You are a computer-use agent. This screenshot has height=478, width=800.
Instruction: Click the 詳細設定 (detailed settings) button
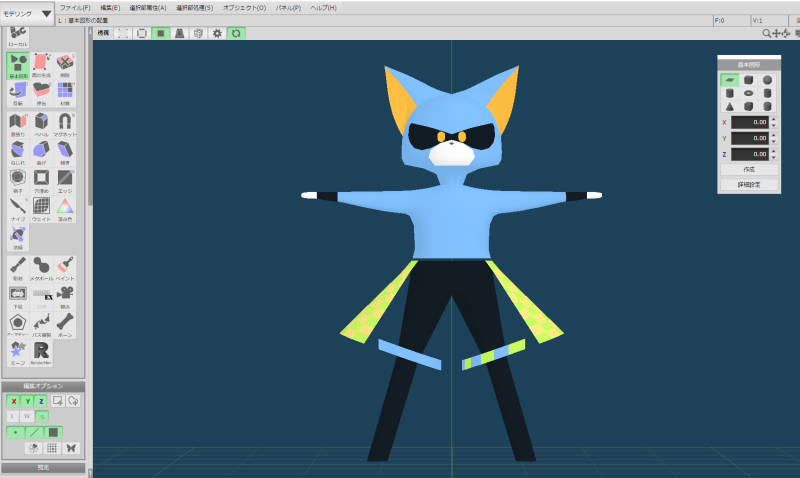click(x=749, y=185)
